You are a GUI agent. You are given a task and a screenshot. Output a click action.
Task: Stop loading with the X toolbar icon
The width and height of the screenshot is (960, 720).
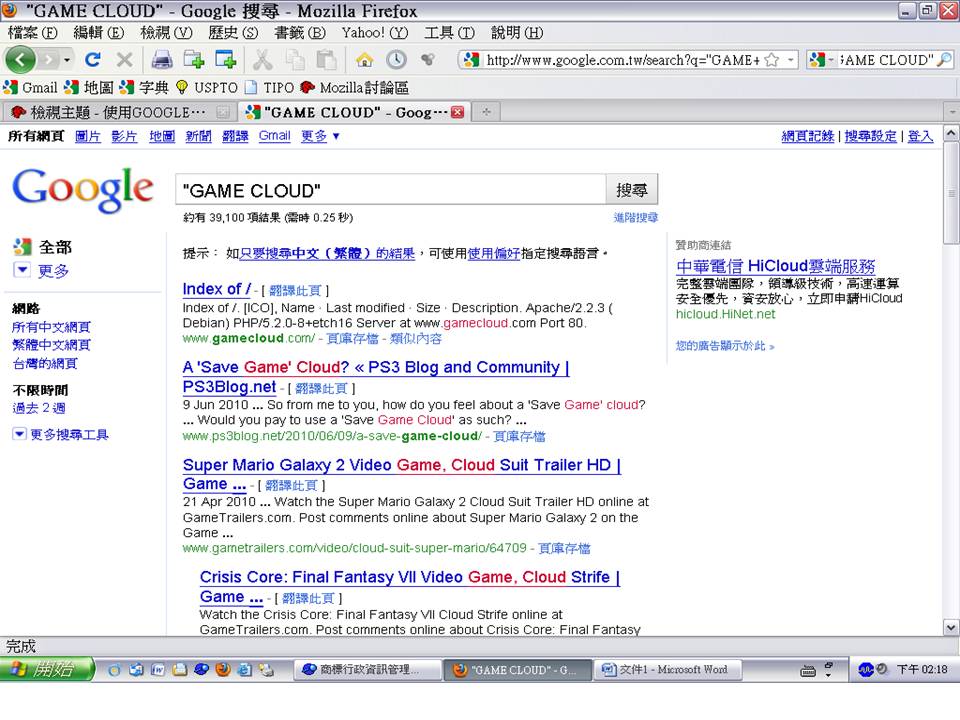click(x=124, y=59)
